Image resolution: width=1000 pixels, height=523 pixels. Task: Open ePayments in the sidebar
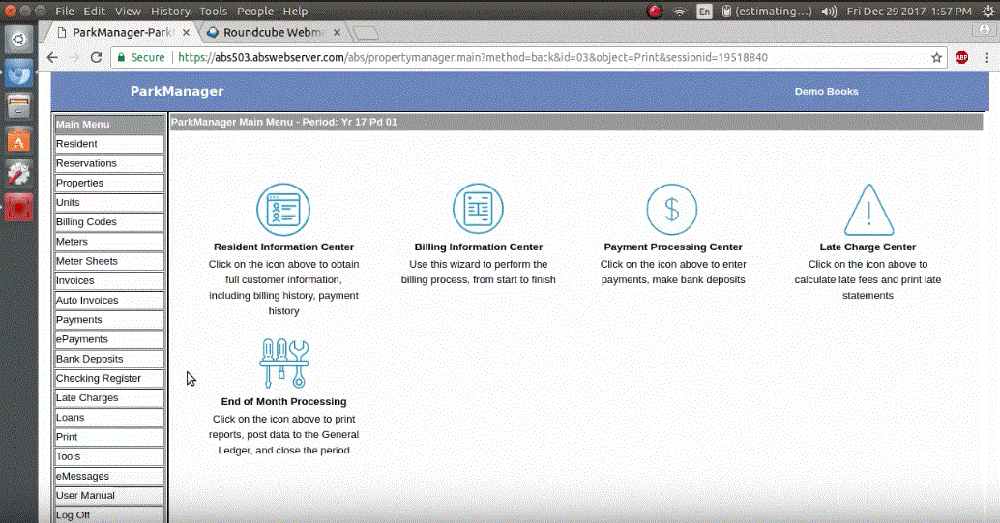109,339
